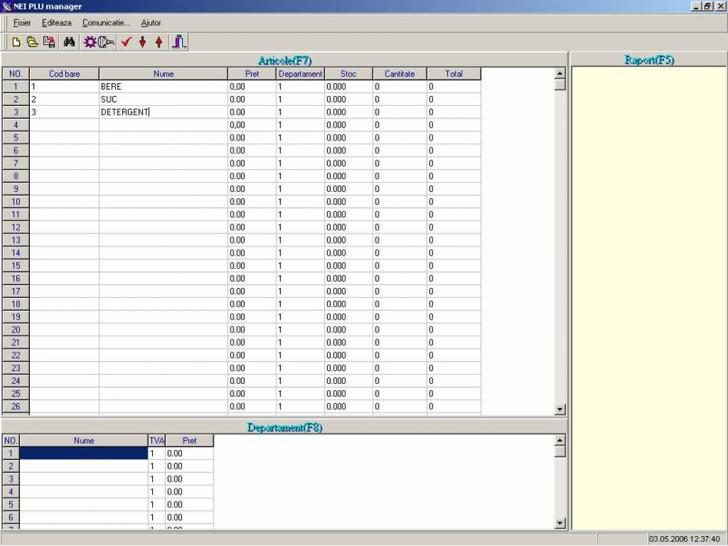Open settings with the purple gear icon

tap(90, 42)
